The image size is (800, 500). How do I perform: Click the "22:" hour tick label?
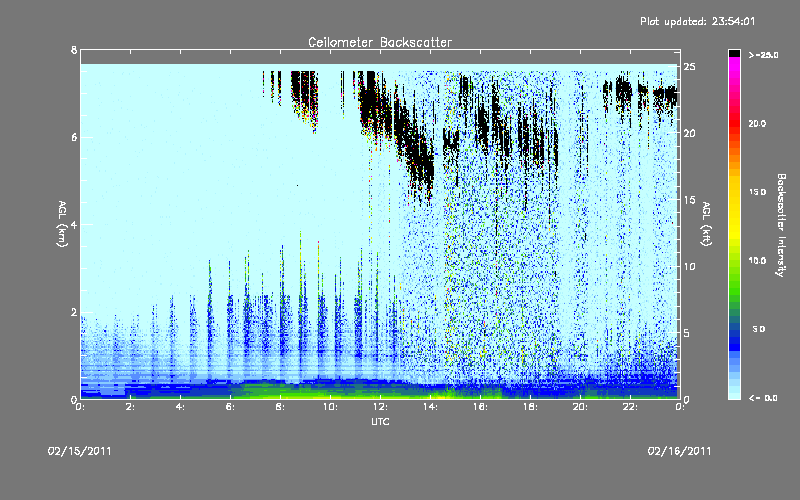pyautogui.click(x=631, y=407)
